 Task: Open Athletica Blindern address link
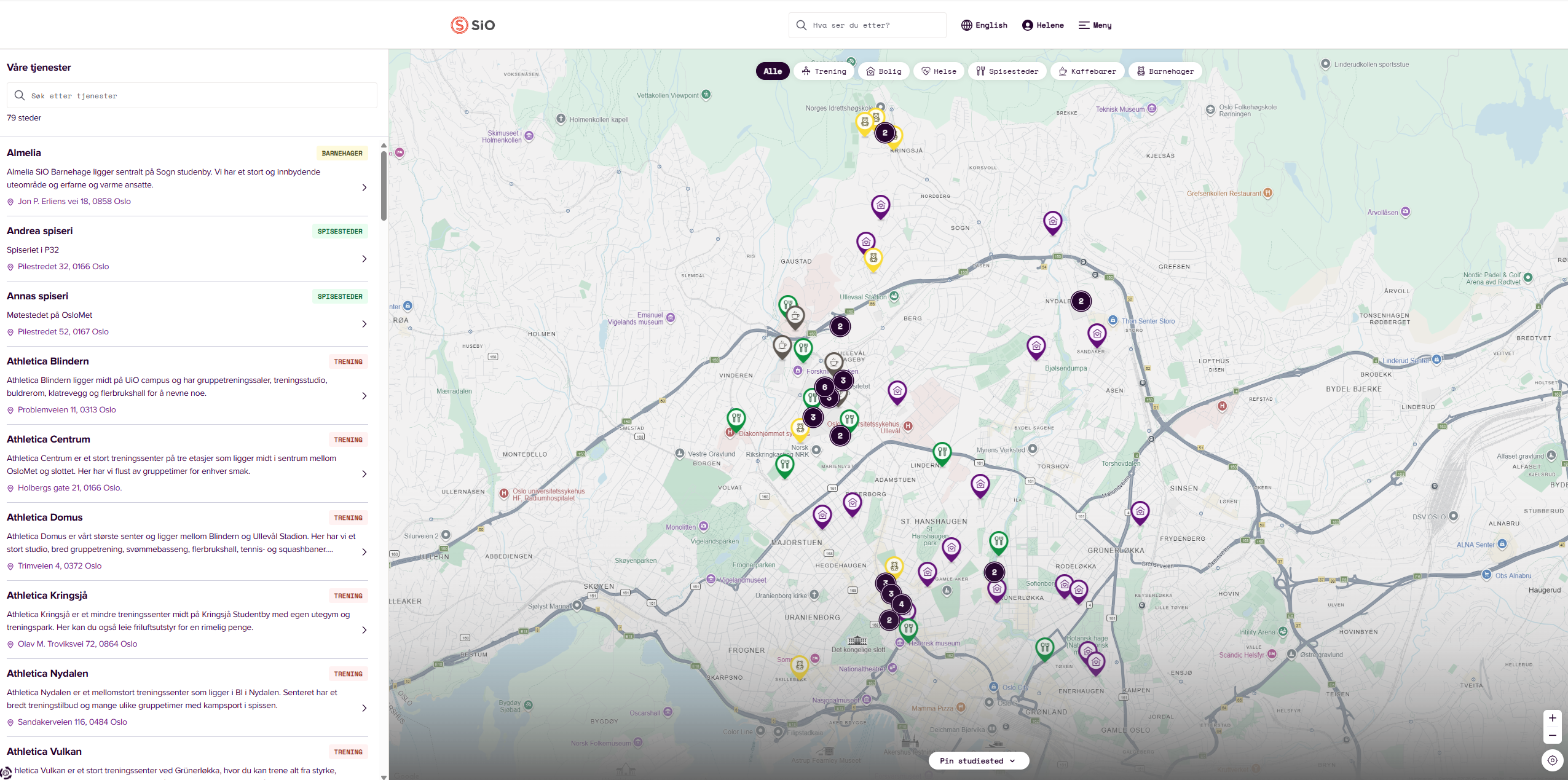click(x=66, y=410)
